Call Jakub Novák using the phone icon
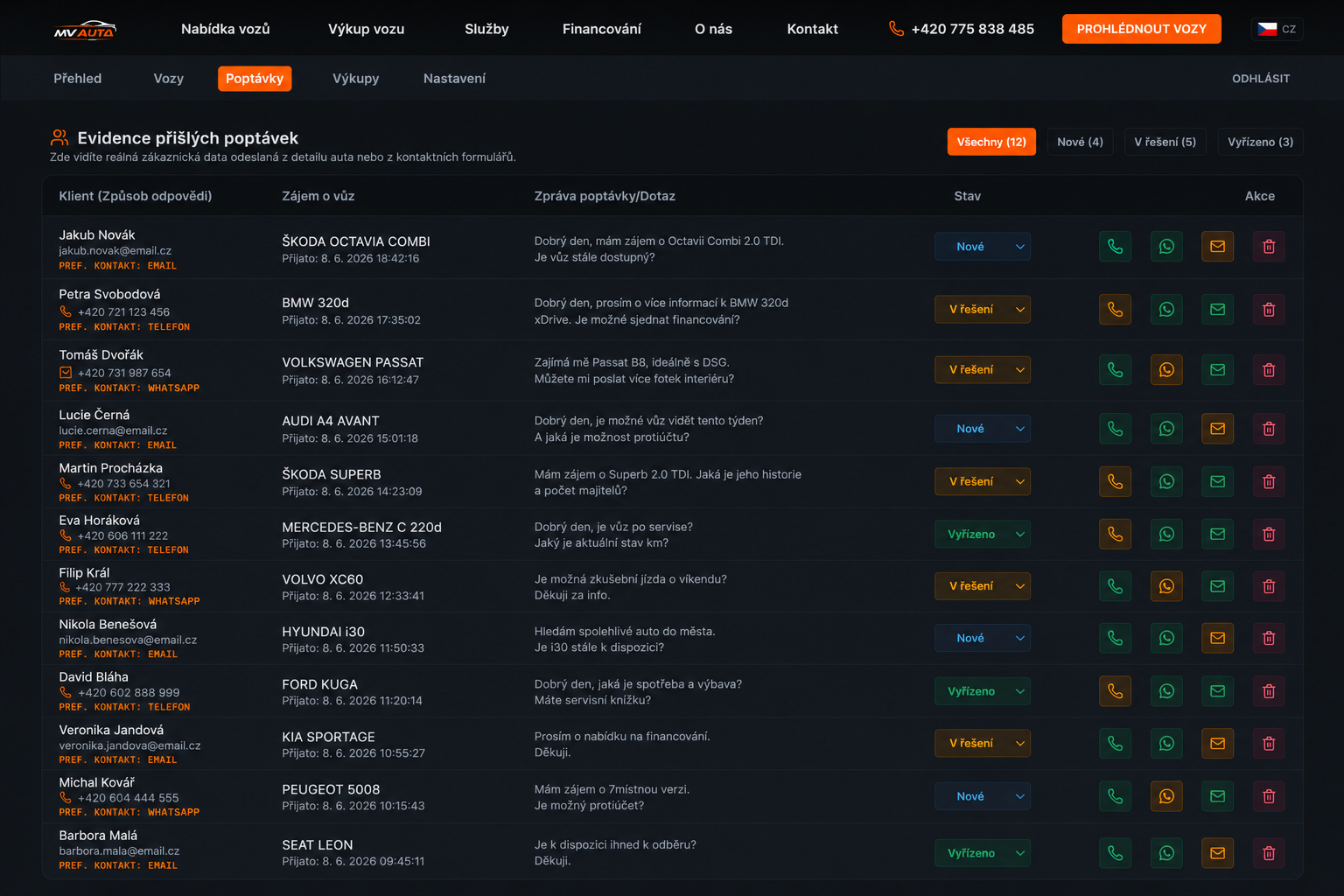Image resolution: width=1344 pixels, height=896 pixels. tap(1115, 247)
